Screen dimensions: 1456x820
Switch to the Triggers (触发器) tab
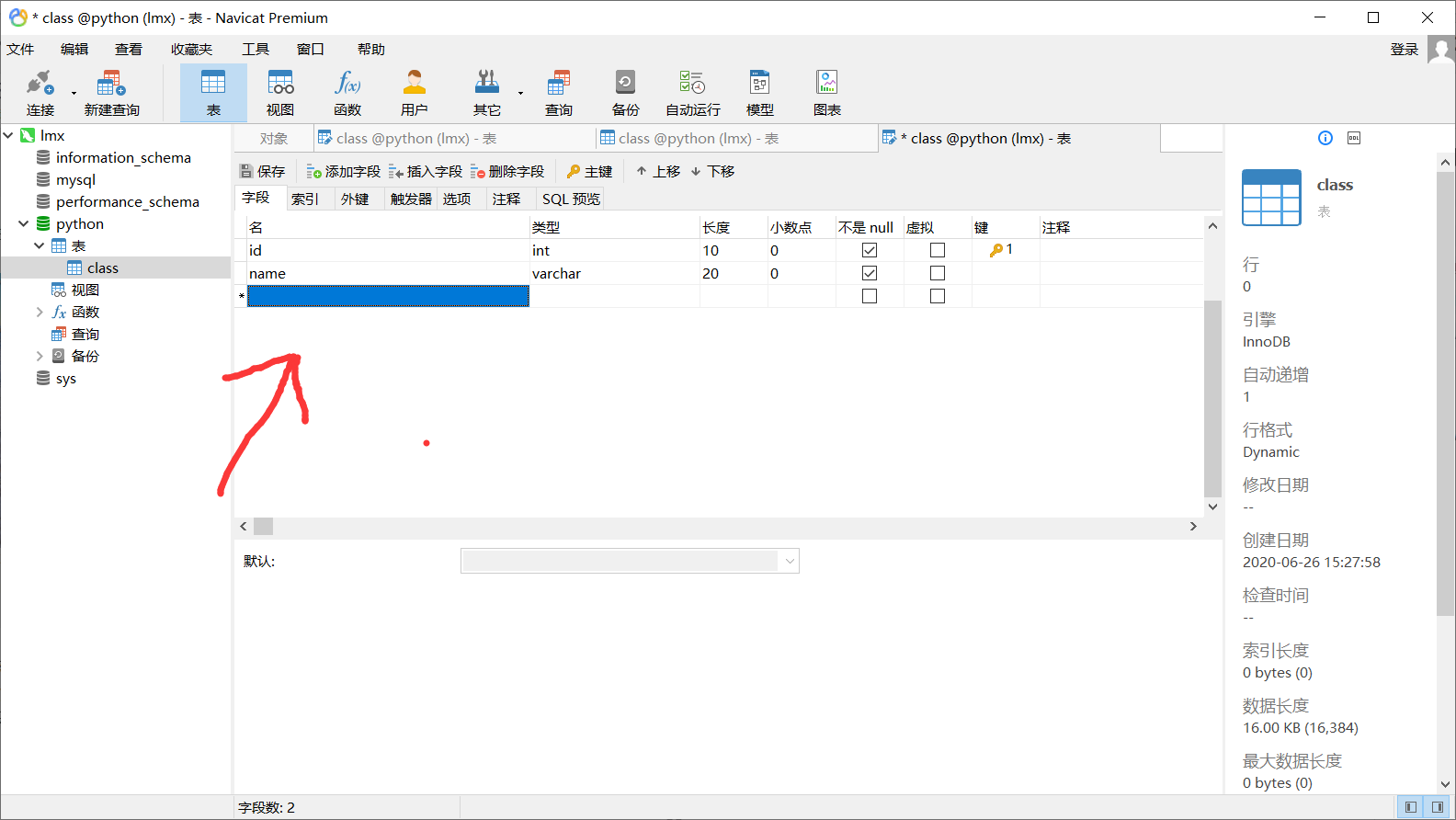pos(411,199)
